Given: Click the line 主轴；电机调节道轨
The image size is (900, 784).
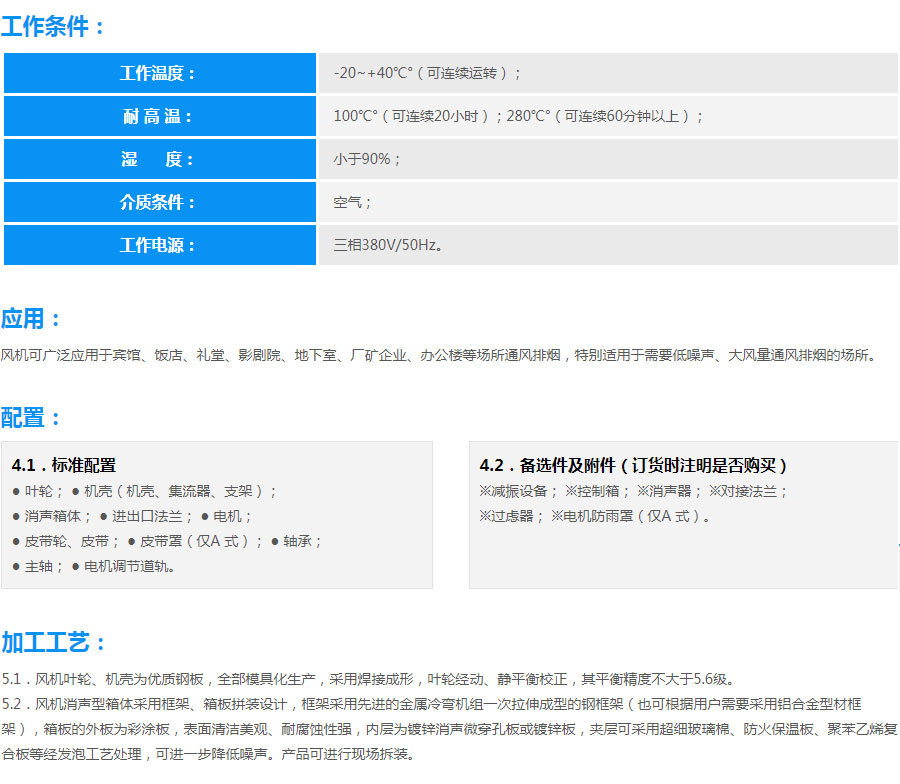Looking at the screenshot, I should point(94,566).
